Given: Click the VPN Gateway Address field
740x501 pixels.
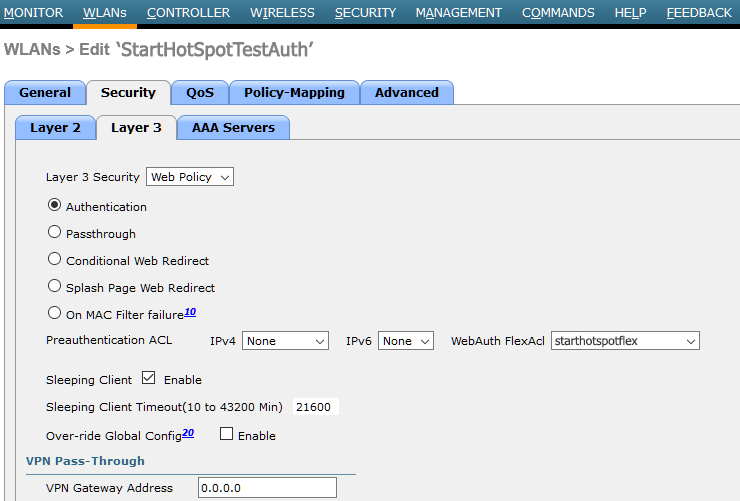Looking at the screenshot, I should click(266, 488).
